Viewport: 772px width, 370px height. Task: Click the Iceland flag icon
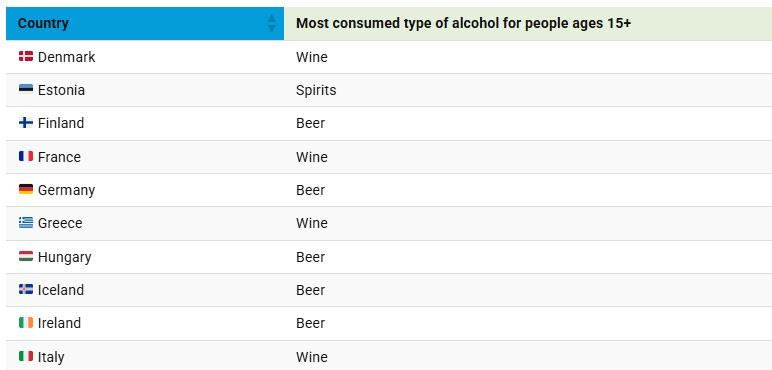click(26, 289)
